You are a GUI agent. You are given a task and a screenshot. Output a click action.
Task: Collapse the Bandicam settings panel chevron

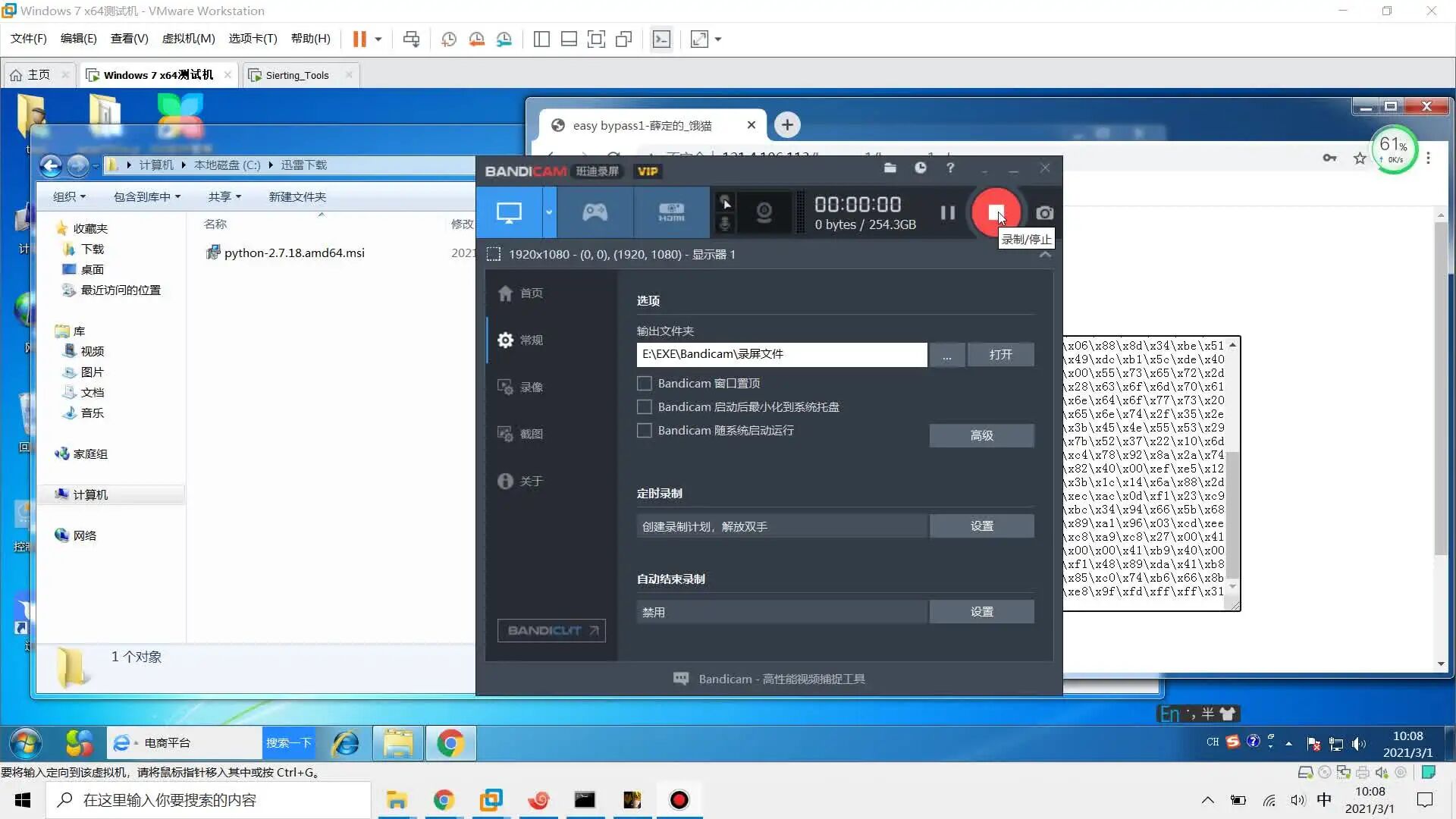click(x=1045, y=255)
